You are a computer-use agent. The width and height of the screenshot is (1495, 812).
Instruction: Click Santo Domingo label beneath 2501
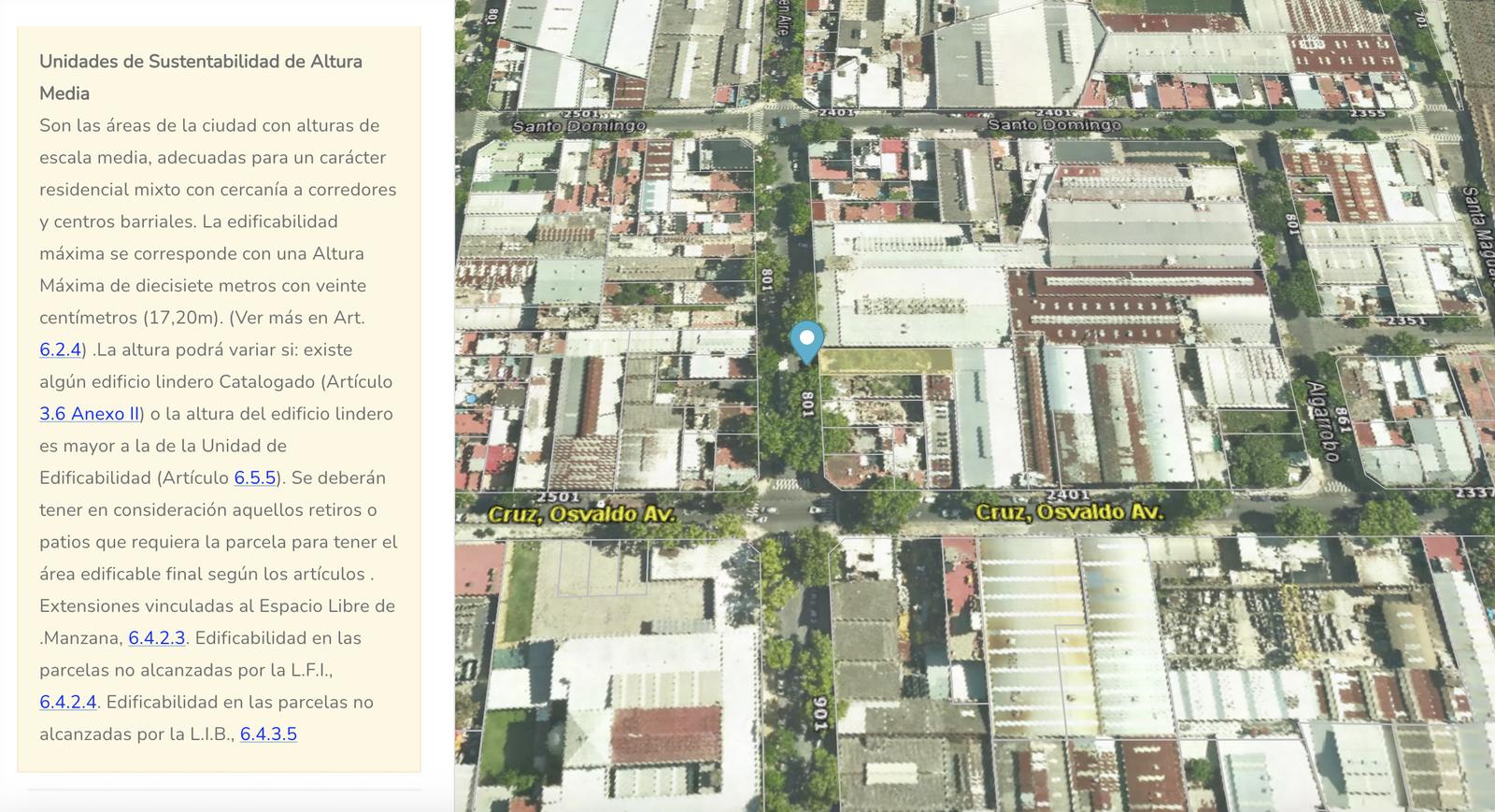[579, 126]
